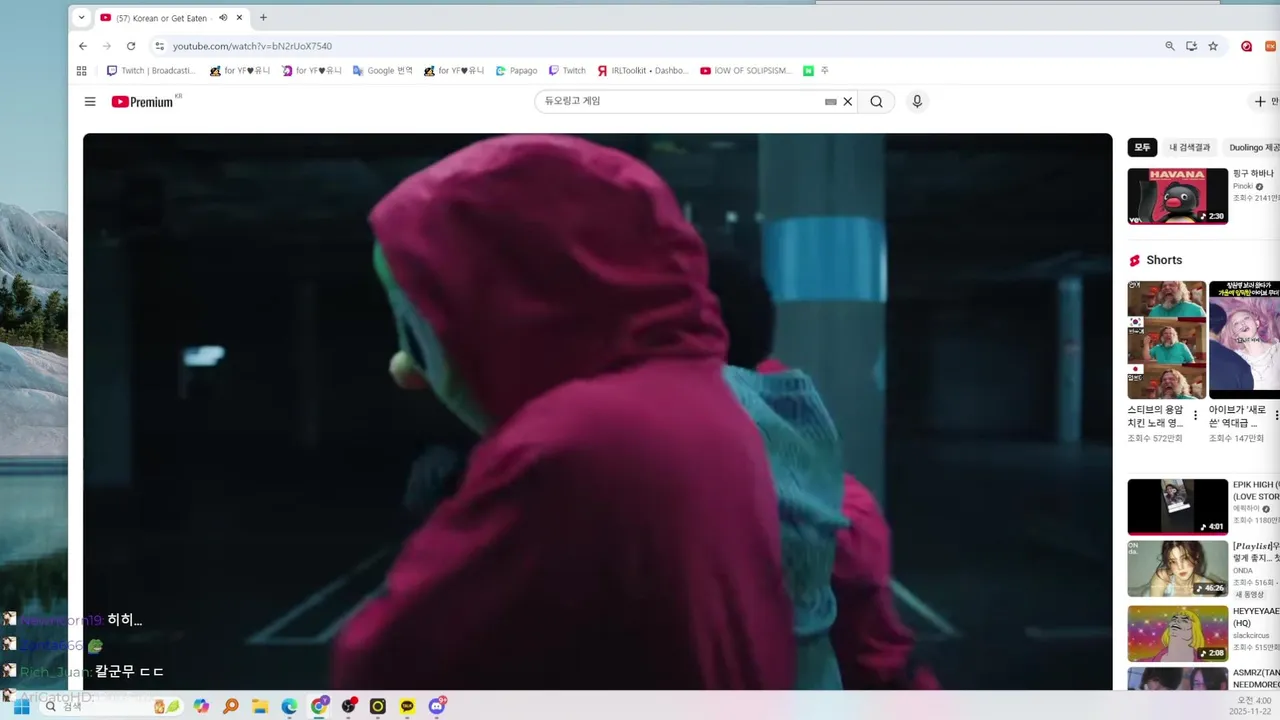Open Copilot from the taskbar
Image resolution: width=1280 pixels, height=720 pixels.
(x=201, y=706)
